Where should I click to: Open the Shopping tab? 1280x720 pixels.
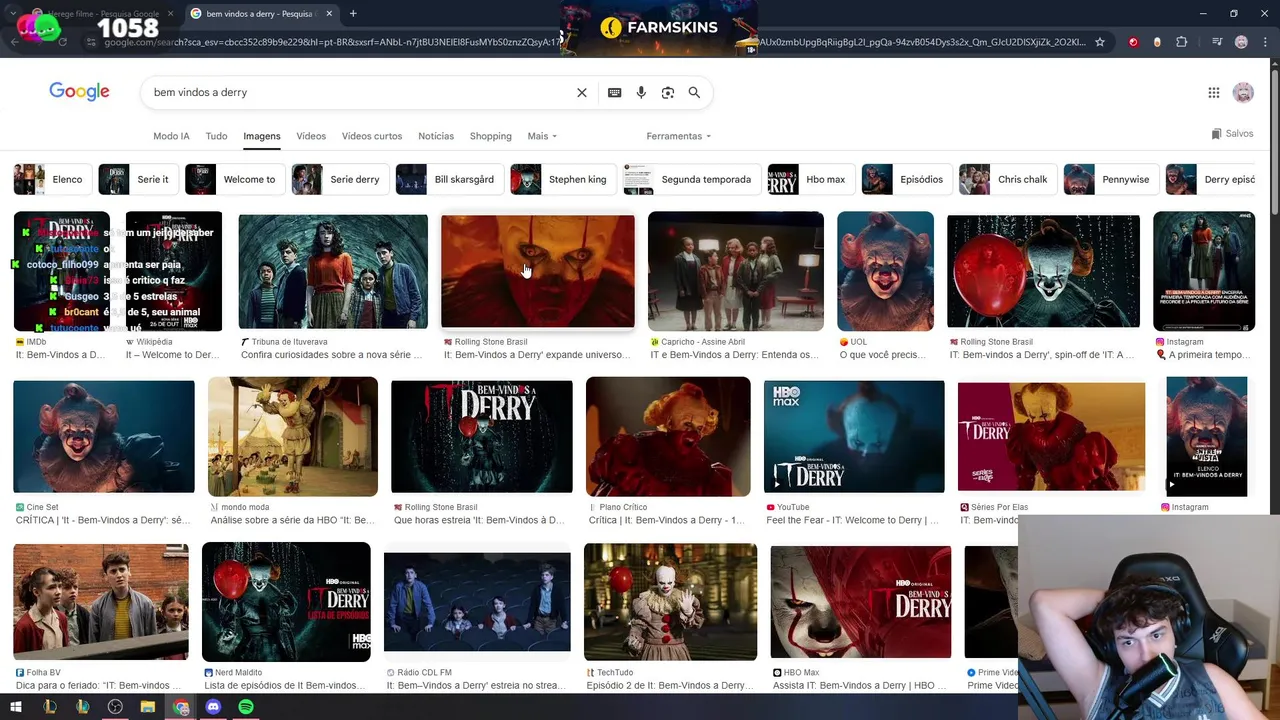(x=490, y=136)
